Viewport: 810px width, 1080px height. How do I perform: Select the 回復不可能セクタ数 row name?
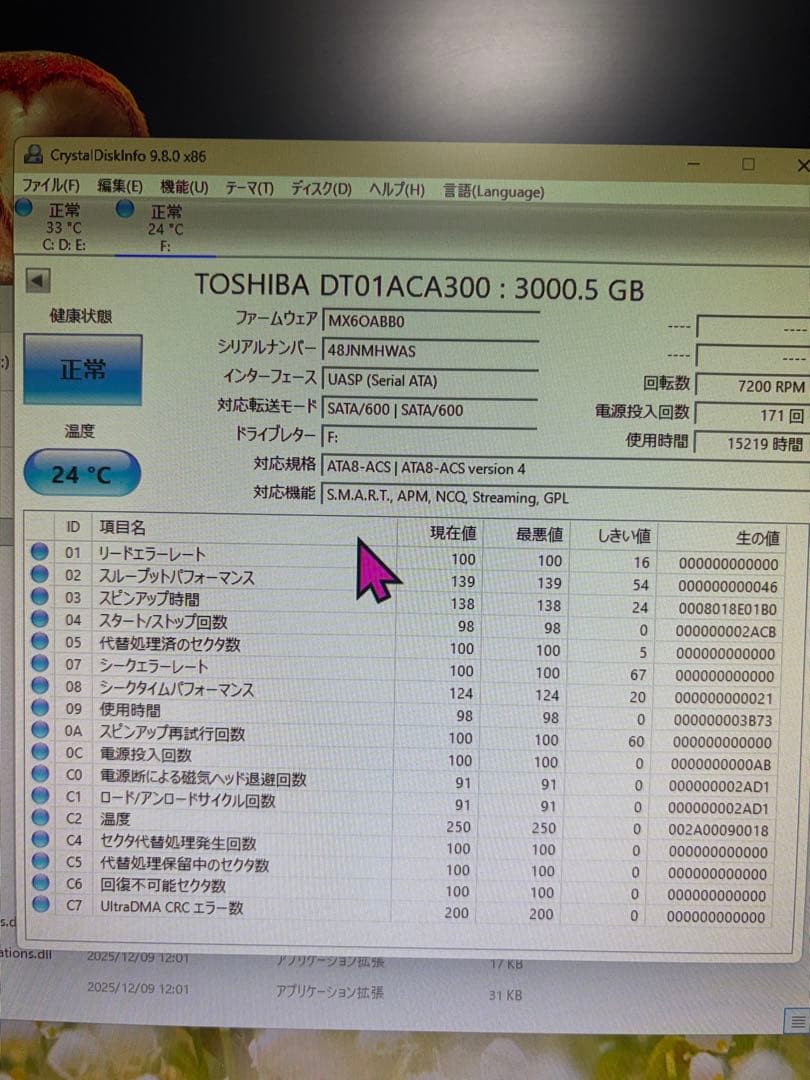(163, 885)
